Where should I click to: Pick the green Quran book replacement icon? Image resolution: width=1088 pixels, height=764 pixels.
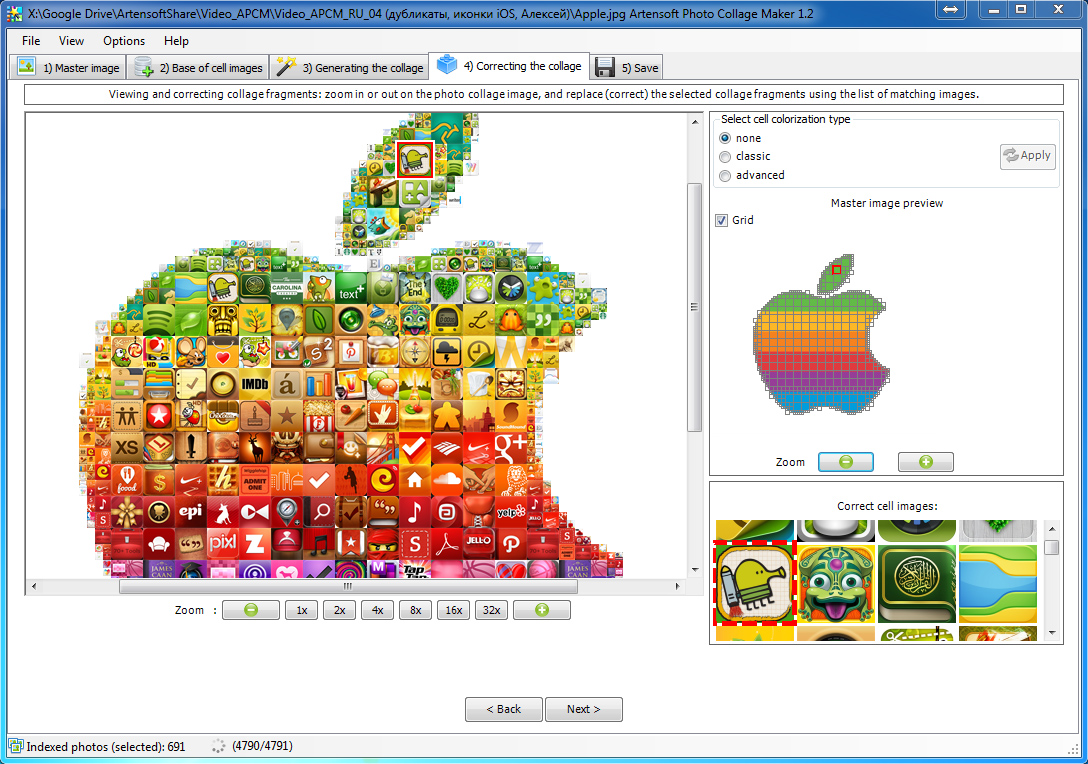[917, 583]
